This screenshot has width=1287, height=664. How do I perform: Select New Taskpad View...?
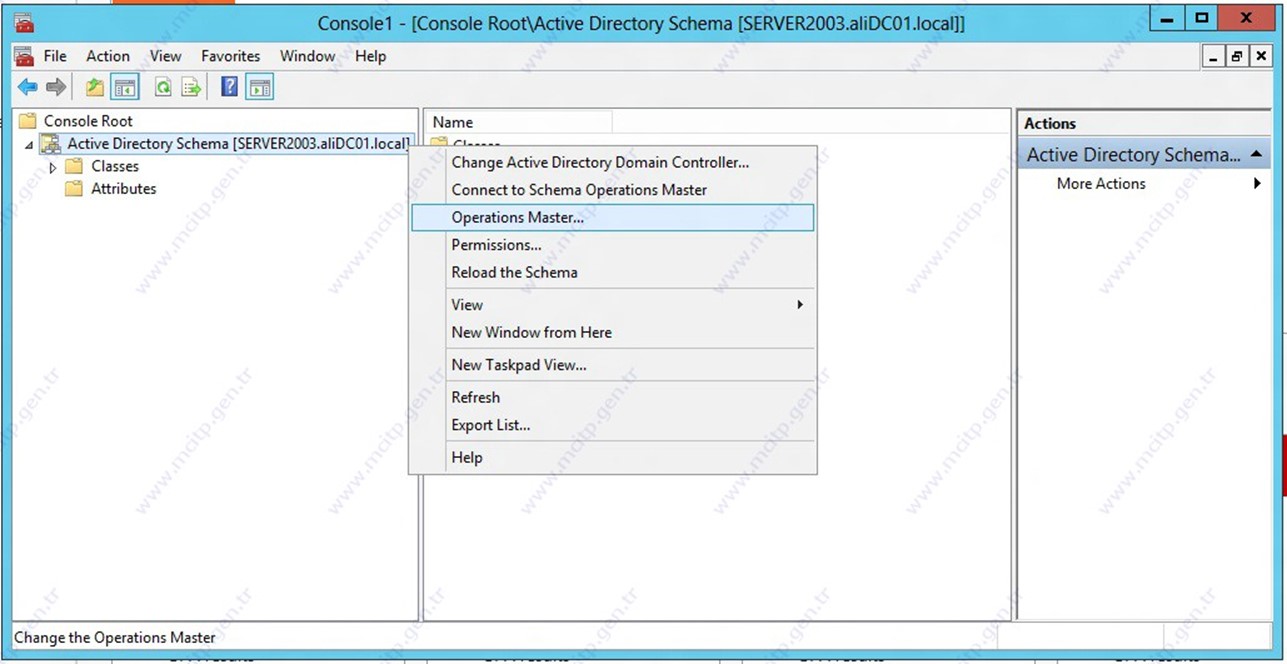pyautogui.click(x=614, y=365)
